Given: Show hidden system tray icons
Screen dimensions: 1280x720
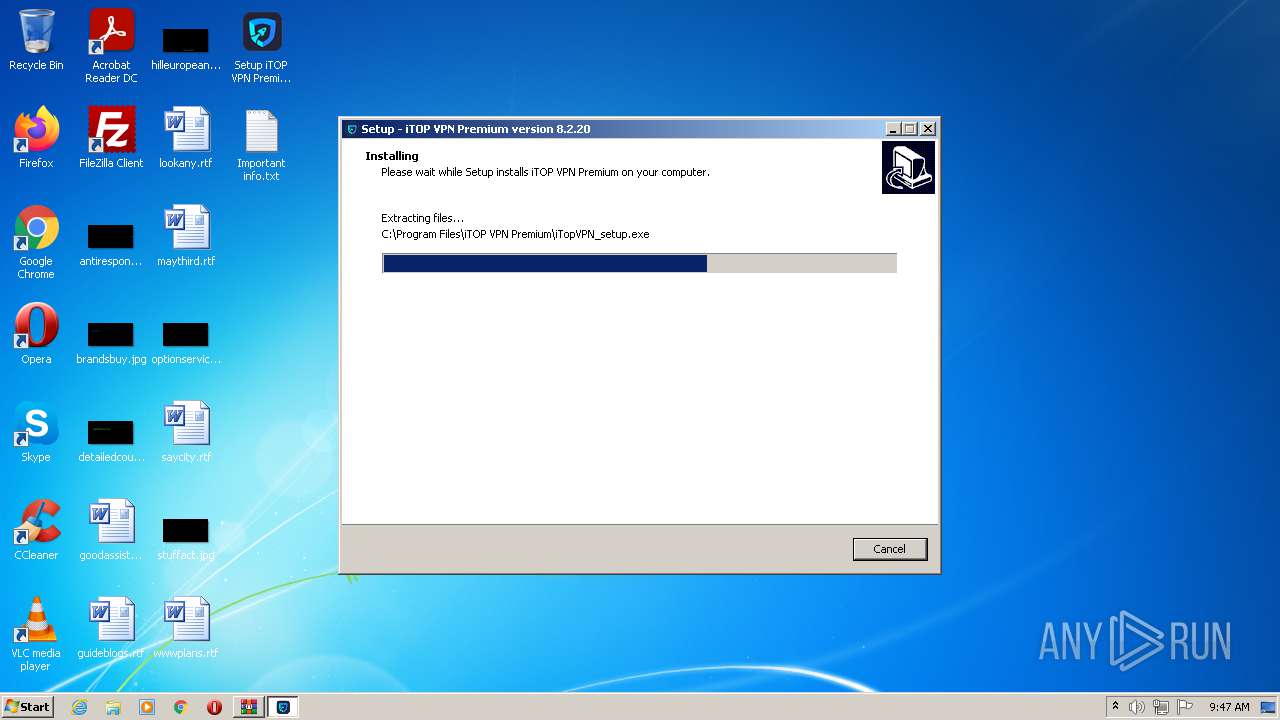Looking at the screenshot, I should 1116,707.
